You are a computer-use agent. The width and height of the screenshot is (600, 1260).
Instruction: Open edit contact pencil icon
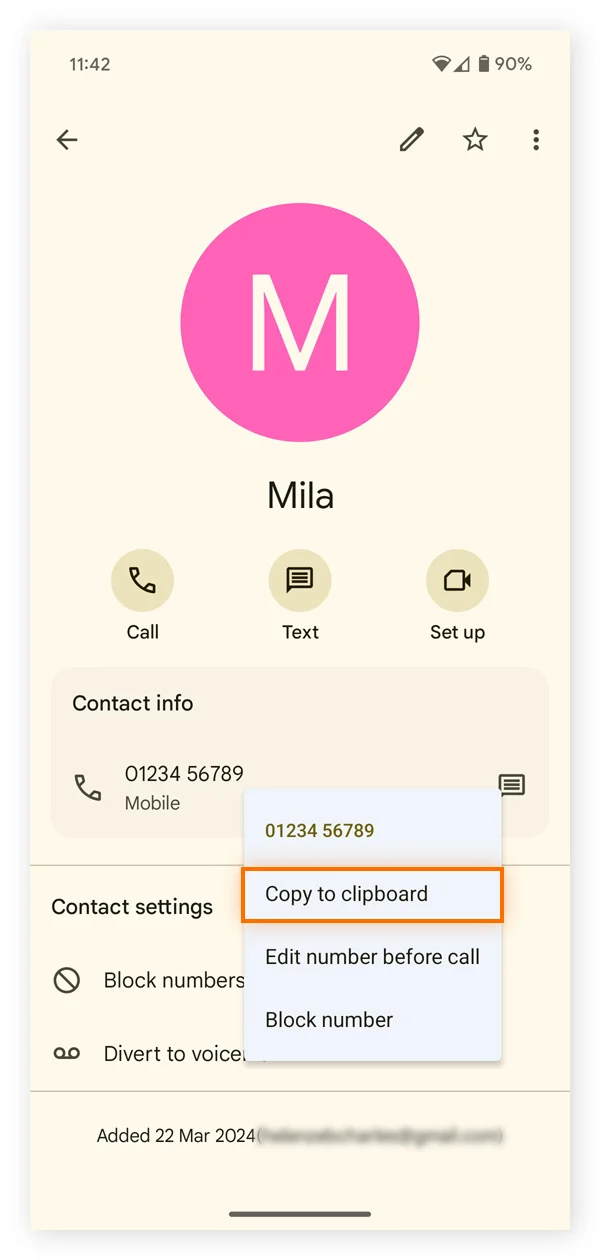click(x=411, y=140)
